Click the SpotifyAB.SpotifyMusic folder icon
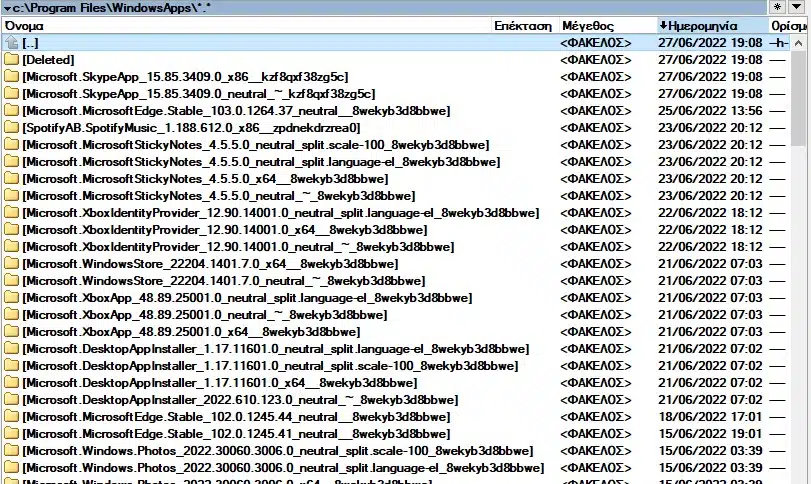This screenshot has width=811, height=484. [x=11, y=128]
